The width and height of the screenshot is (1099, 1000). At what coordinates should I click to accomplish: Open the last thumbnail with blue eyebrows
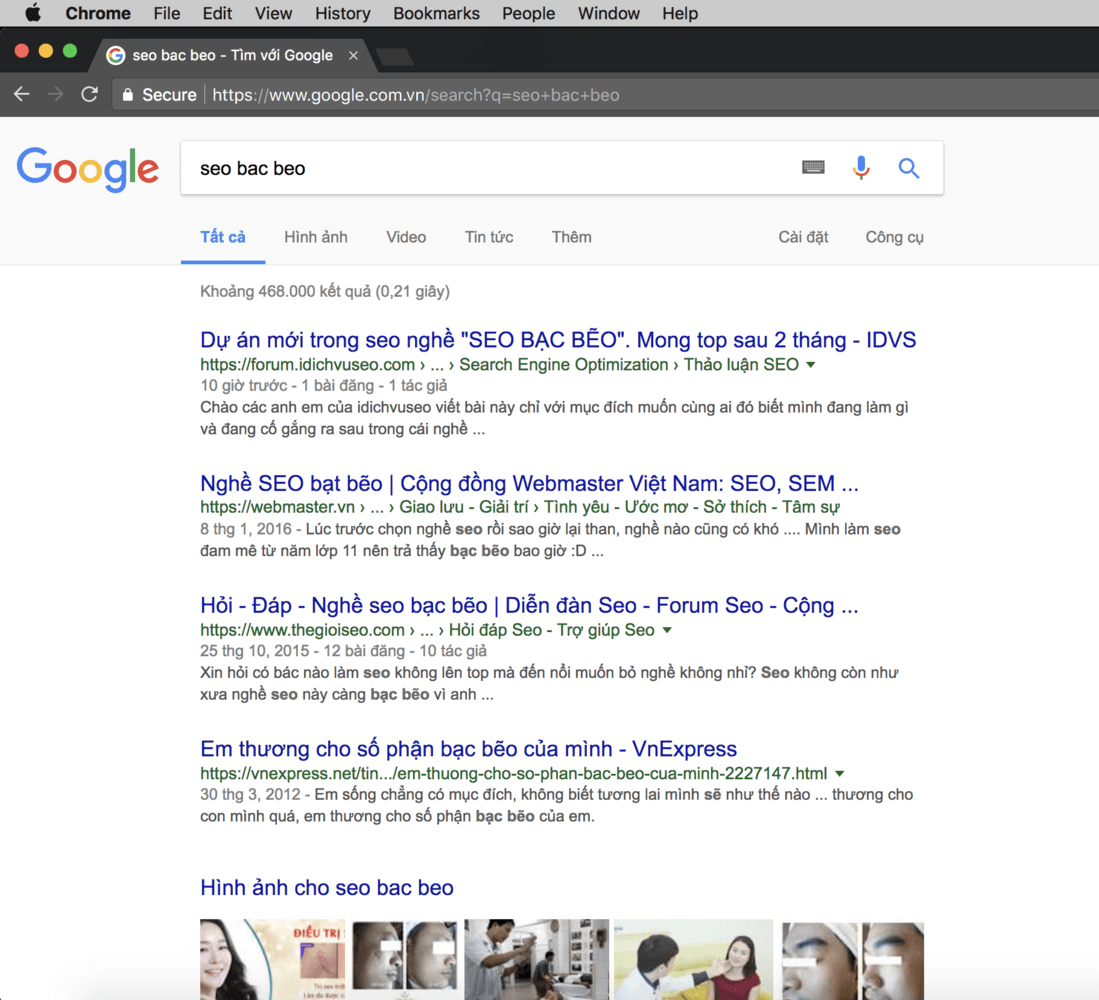click(x=853, y=960)
